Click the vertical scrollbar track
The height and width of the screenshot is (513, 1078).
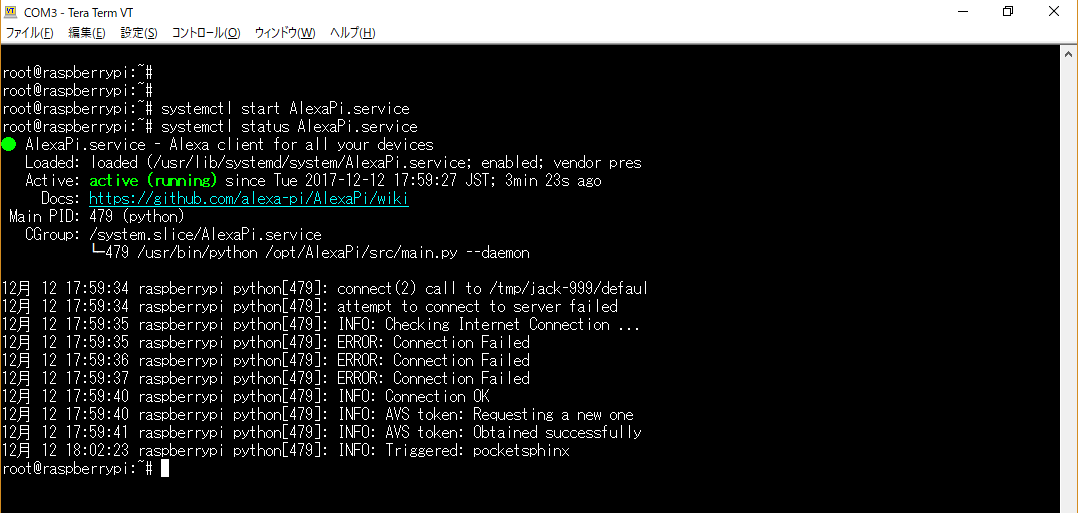click(1069, 285)
